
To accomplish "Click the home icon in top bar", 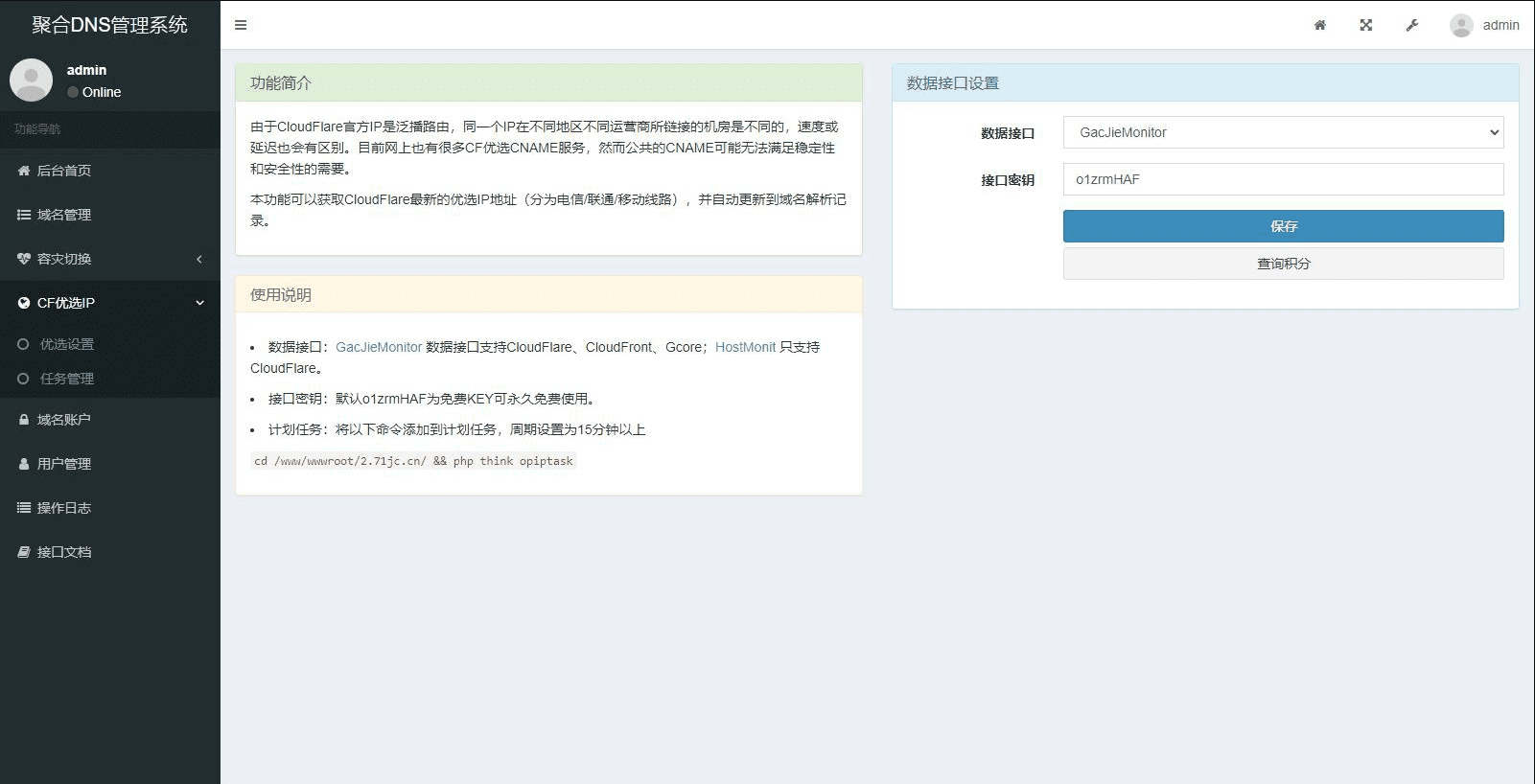I will [x=1320, y=25].
